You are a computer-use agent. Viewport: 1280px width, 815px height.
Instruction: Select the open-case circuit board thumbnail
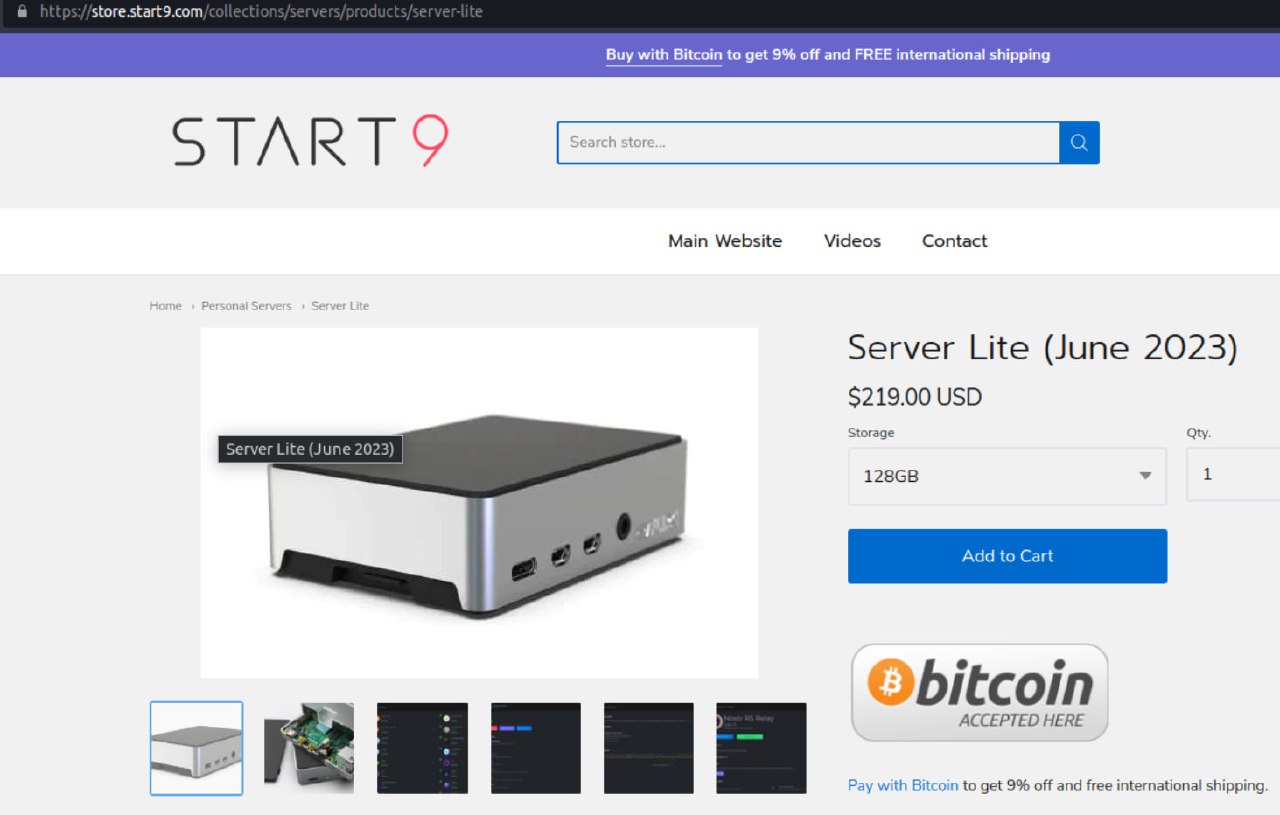(309, 748)
